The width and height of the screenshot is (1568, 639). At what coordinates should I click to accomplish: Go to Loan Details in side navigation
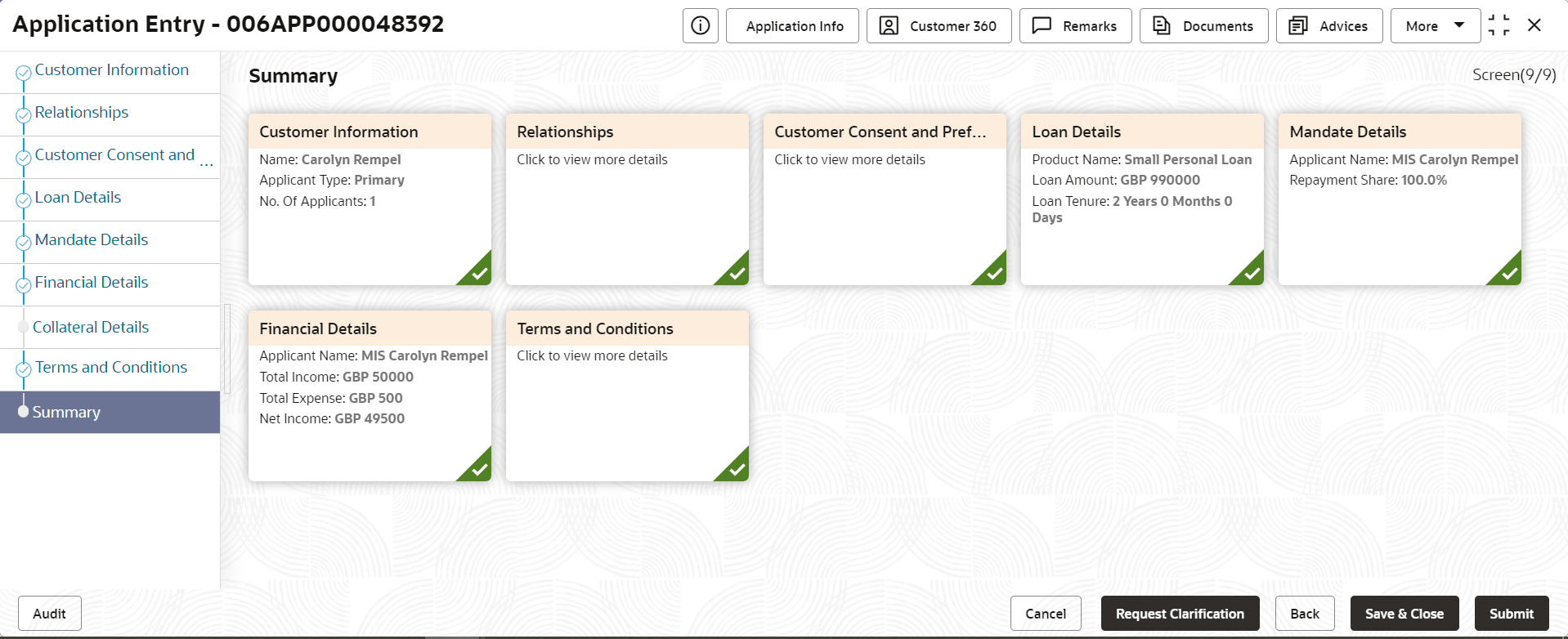78,197
